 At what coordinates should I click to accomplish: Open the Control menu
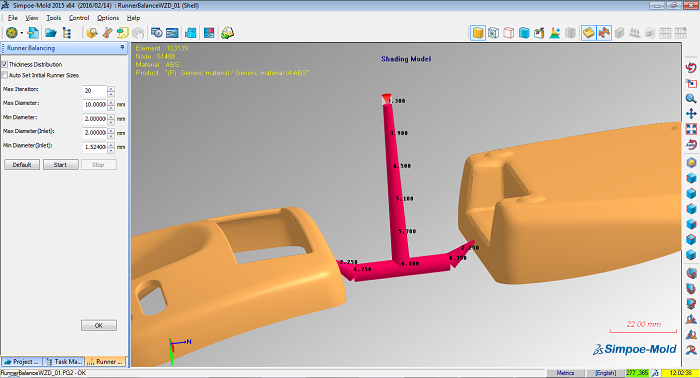pos(79,18)
